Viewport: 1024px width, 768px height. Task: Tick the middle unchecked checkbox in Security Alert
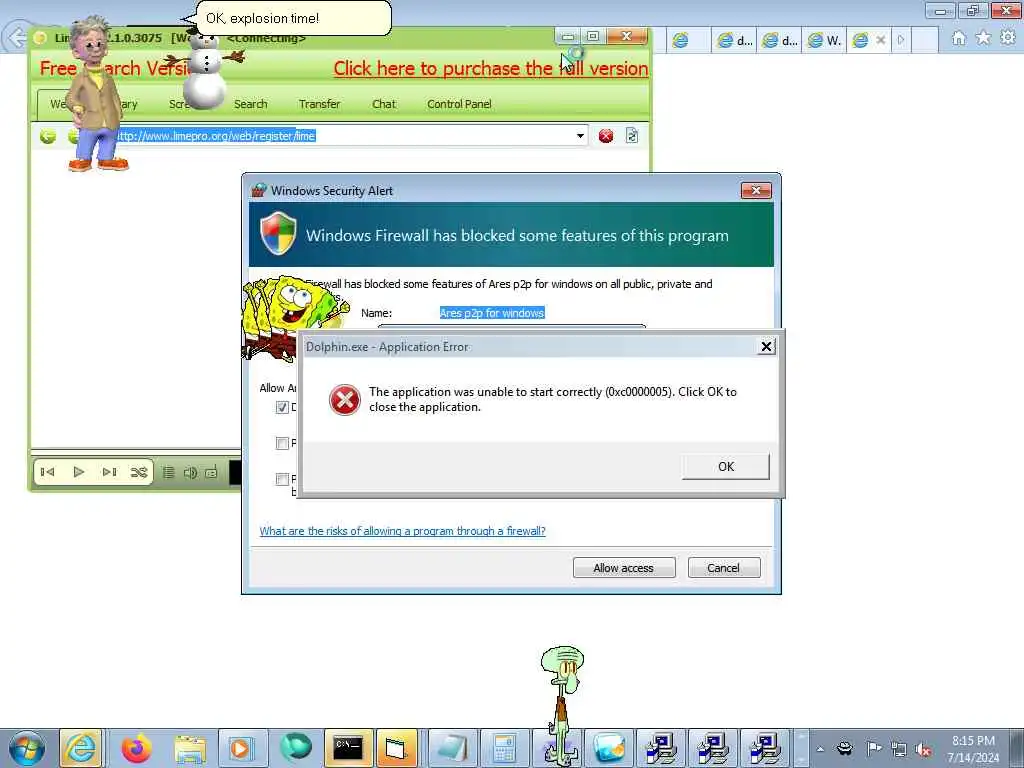[x=282, y=443]
